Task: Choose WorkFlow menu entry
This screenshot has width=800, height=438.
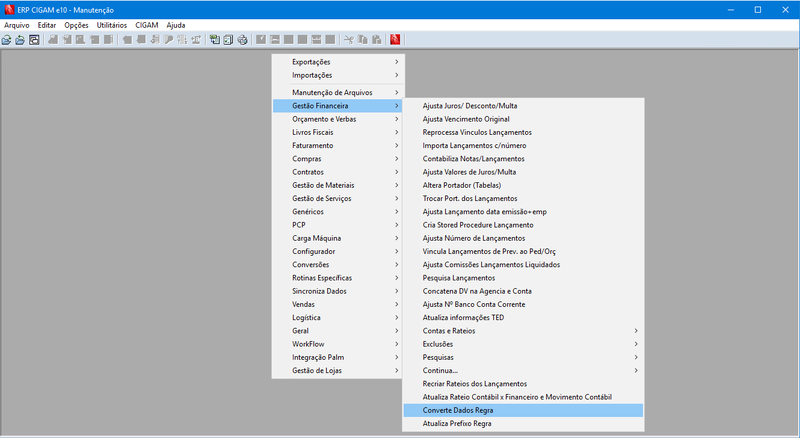Action: click(x=337, y=345)
